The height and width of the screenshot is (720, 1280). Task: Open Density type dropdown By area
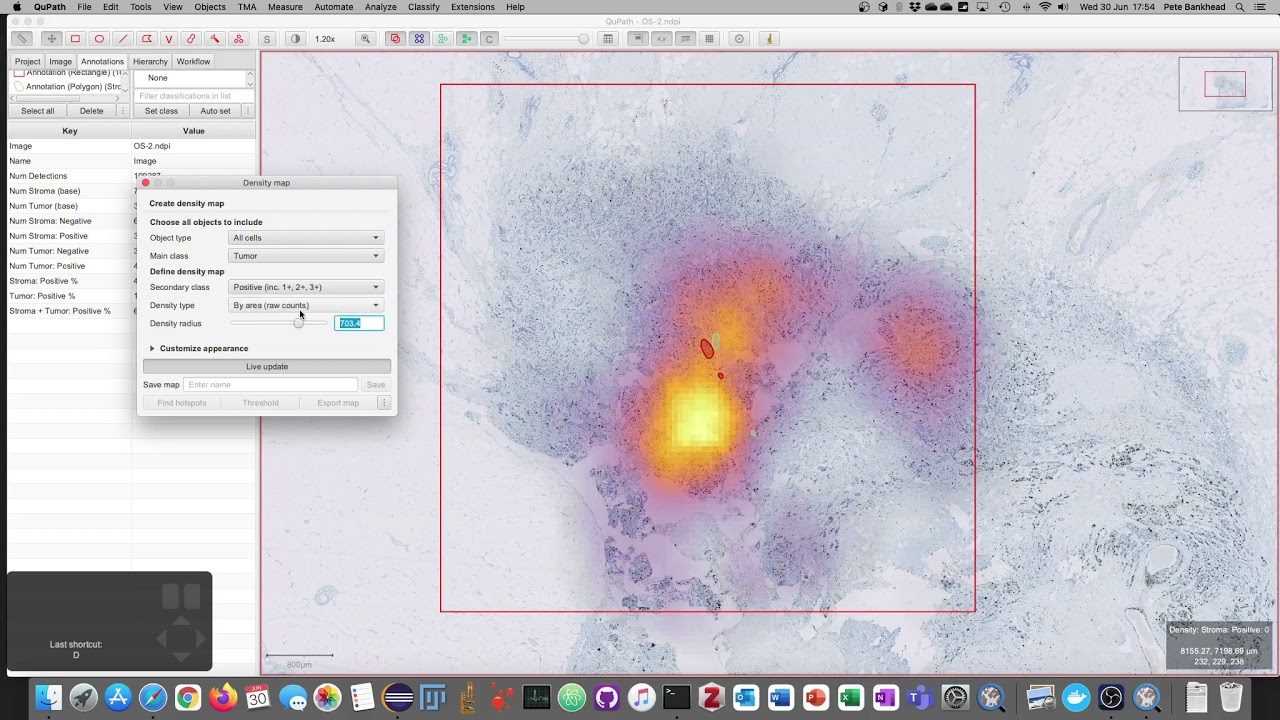click(306, 305)
